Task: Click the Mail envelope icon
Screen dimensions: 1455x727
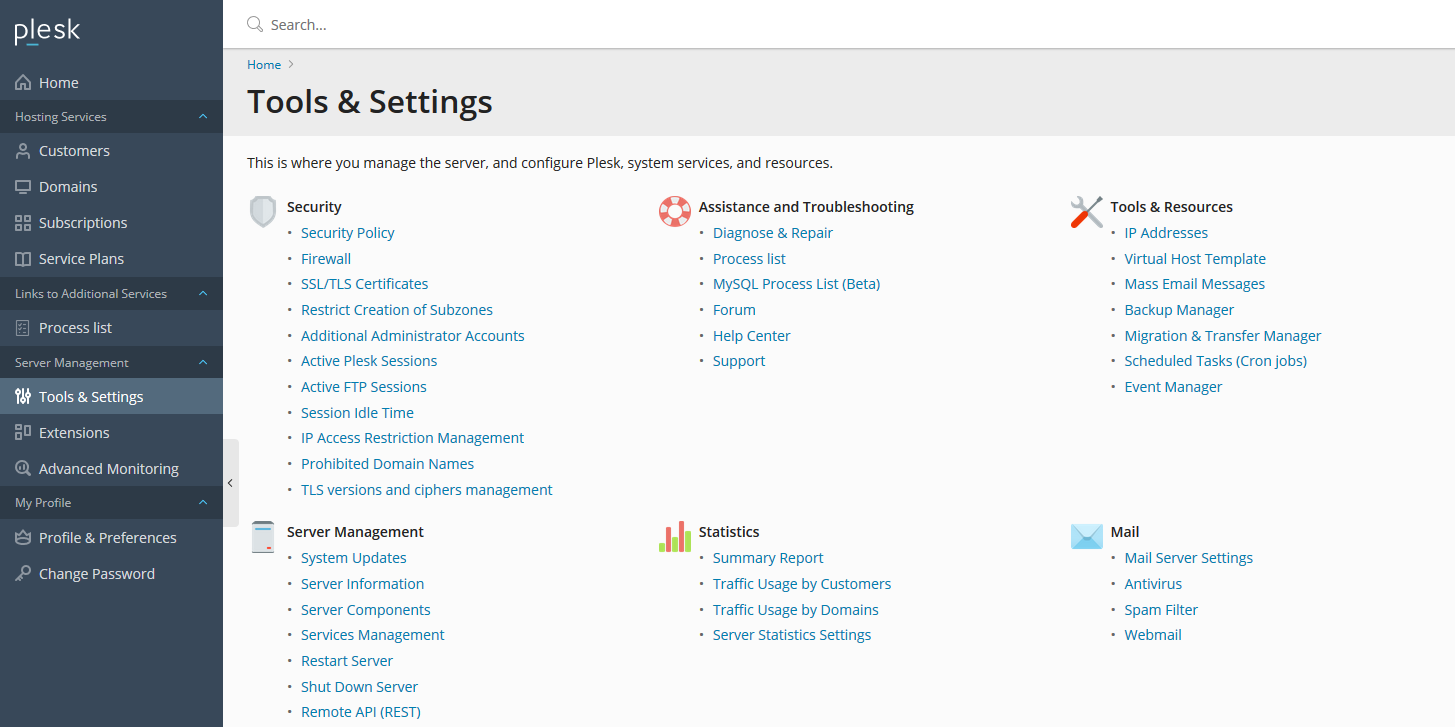Action: click(1086, 536)
